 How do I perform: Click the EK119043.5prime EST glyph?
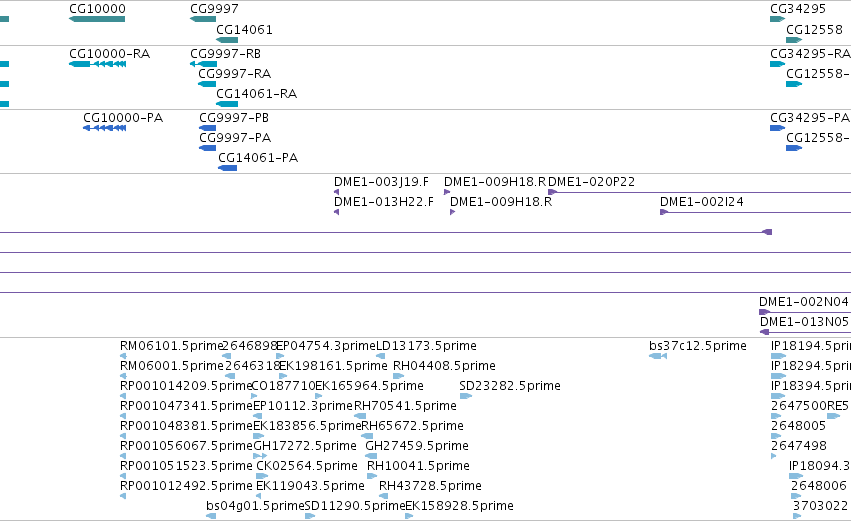coord(258,496)
